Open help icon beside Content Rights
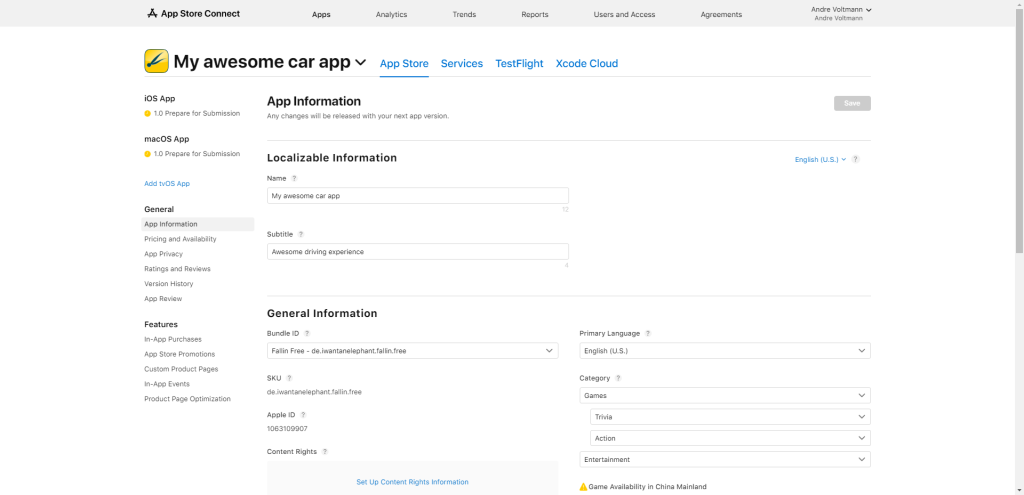 tap(325, 452)
